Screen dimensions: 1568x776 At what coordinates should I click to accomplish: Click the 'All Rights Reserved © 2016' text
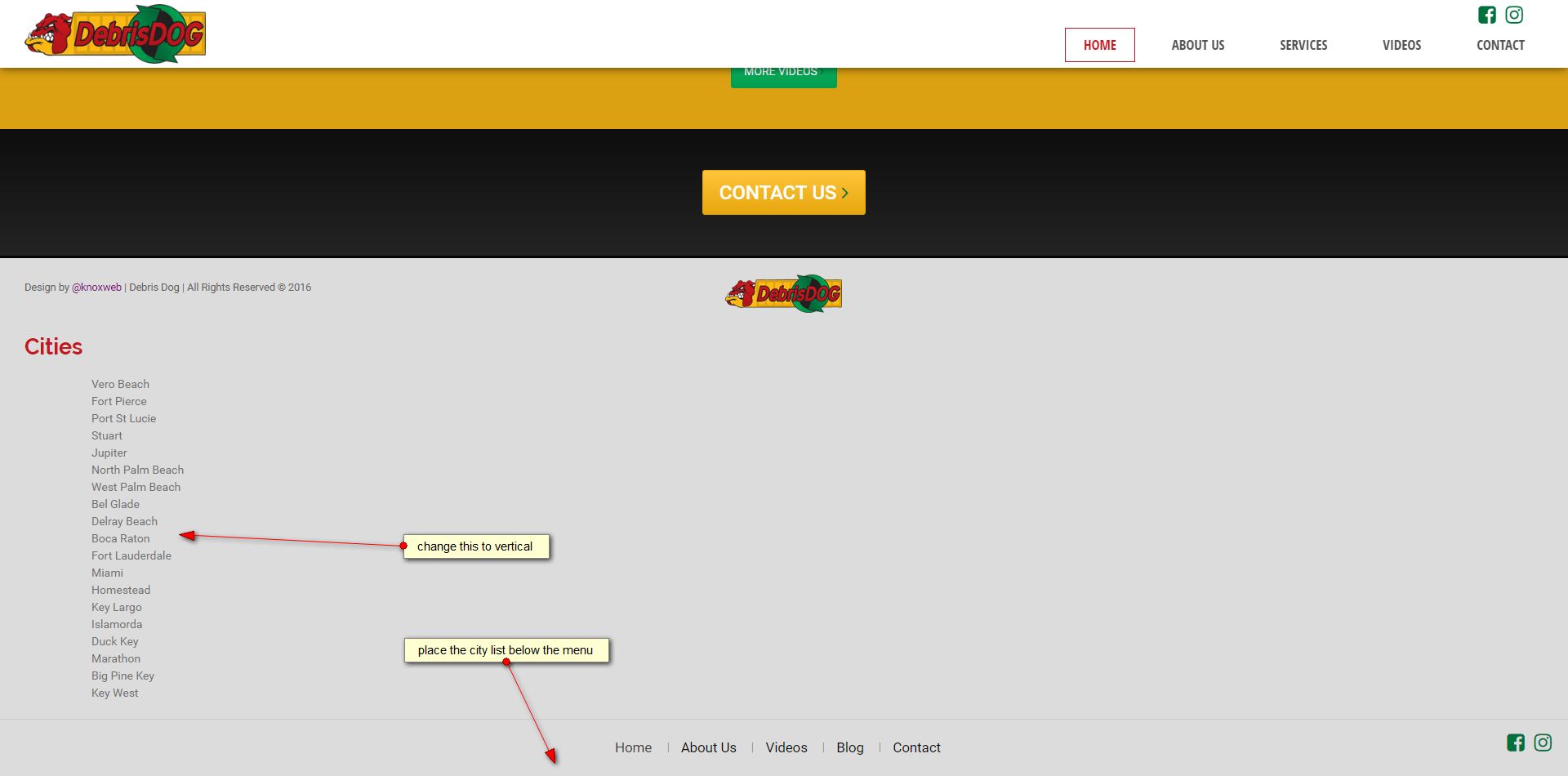[249, 288]
